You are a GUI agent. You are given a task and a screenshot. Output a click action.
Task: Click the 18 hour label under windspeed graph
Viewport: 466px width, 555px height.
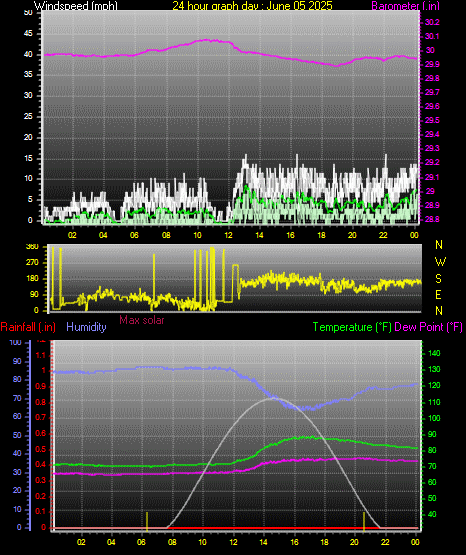coord(321,235)
